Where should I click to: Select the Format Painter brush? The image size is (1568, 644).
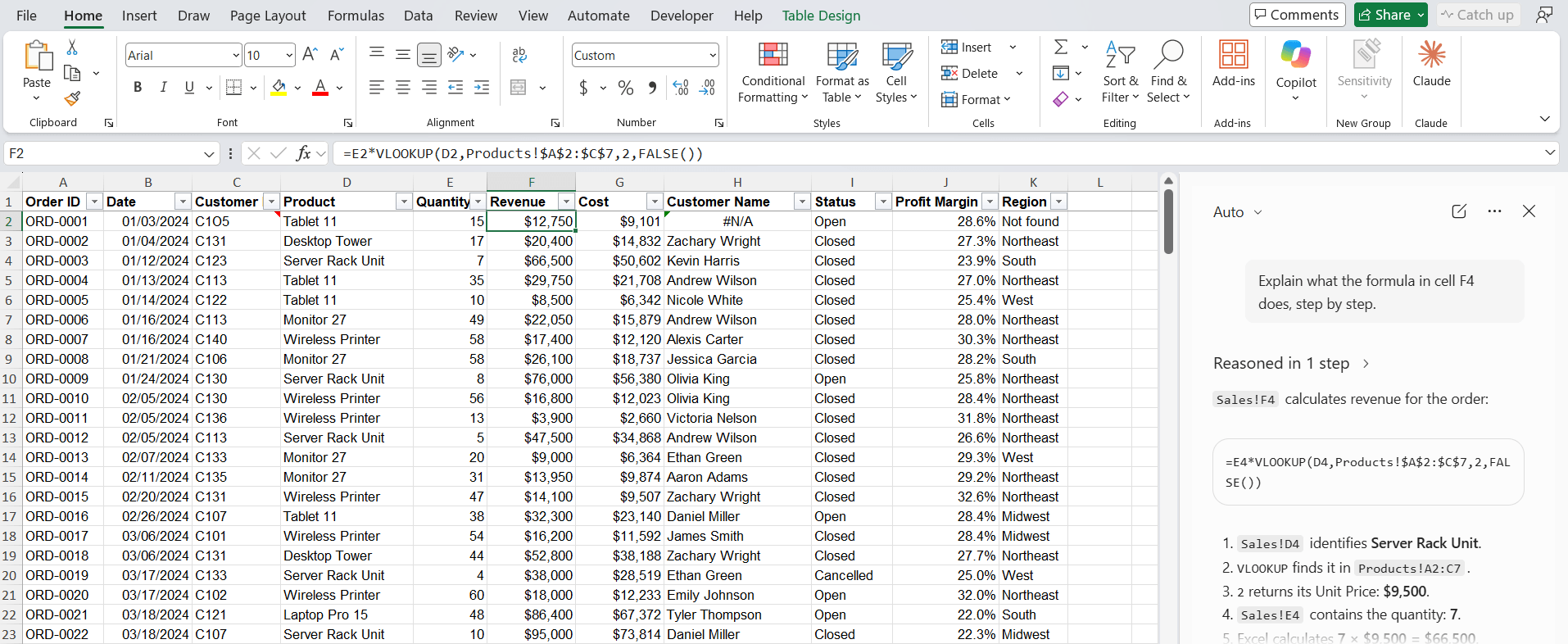(x=72, y=98)
